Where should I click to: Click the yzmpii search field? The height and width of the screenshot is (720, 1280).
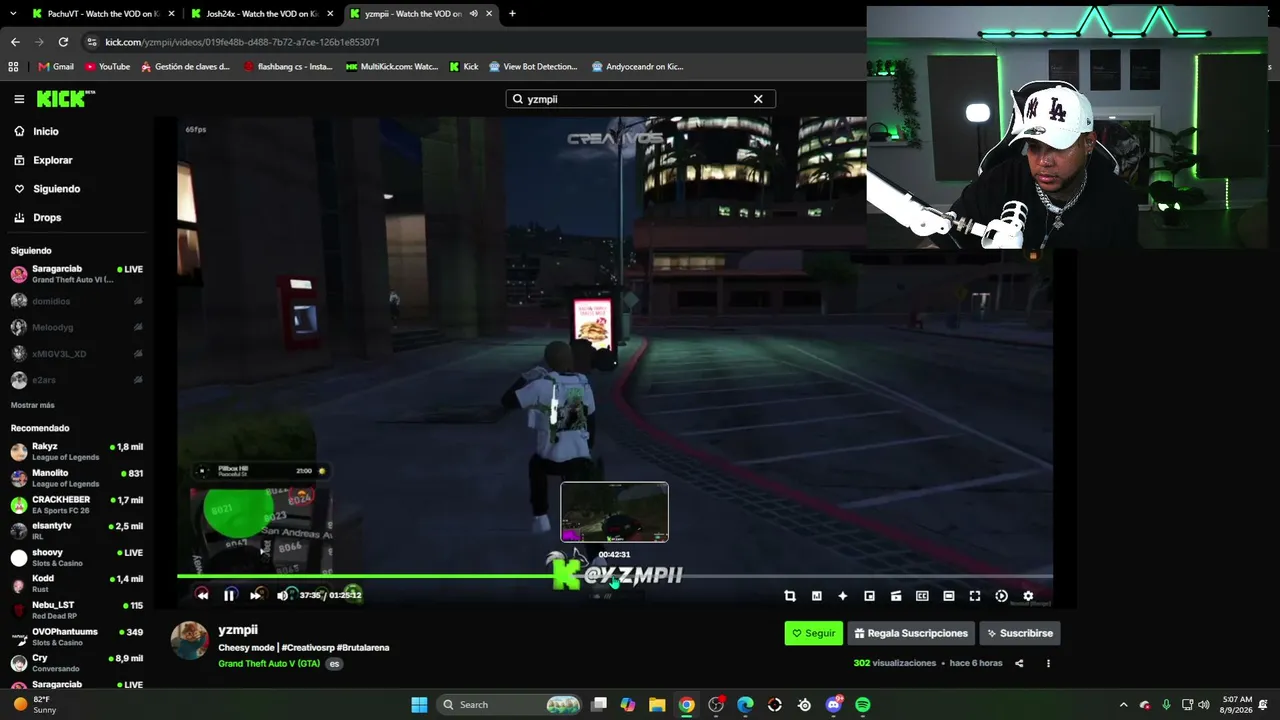coord(640,99)
